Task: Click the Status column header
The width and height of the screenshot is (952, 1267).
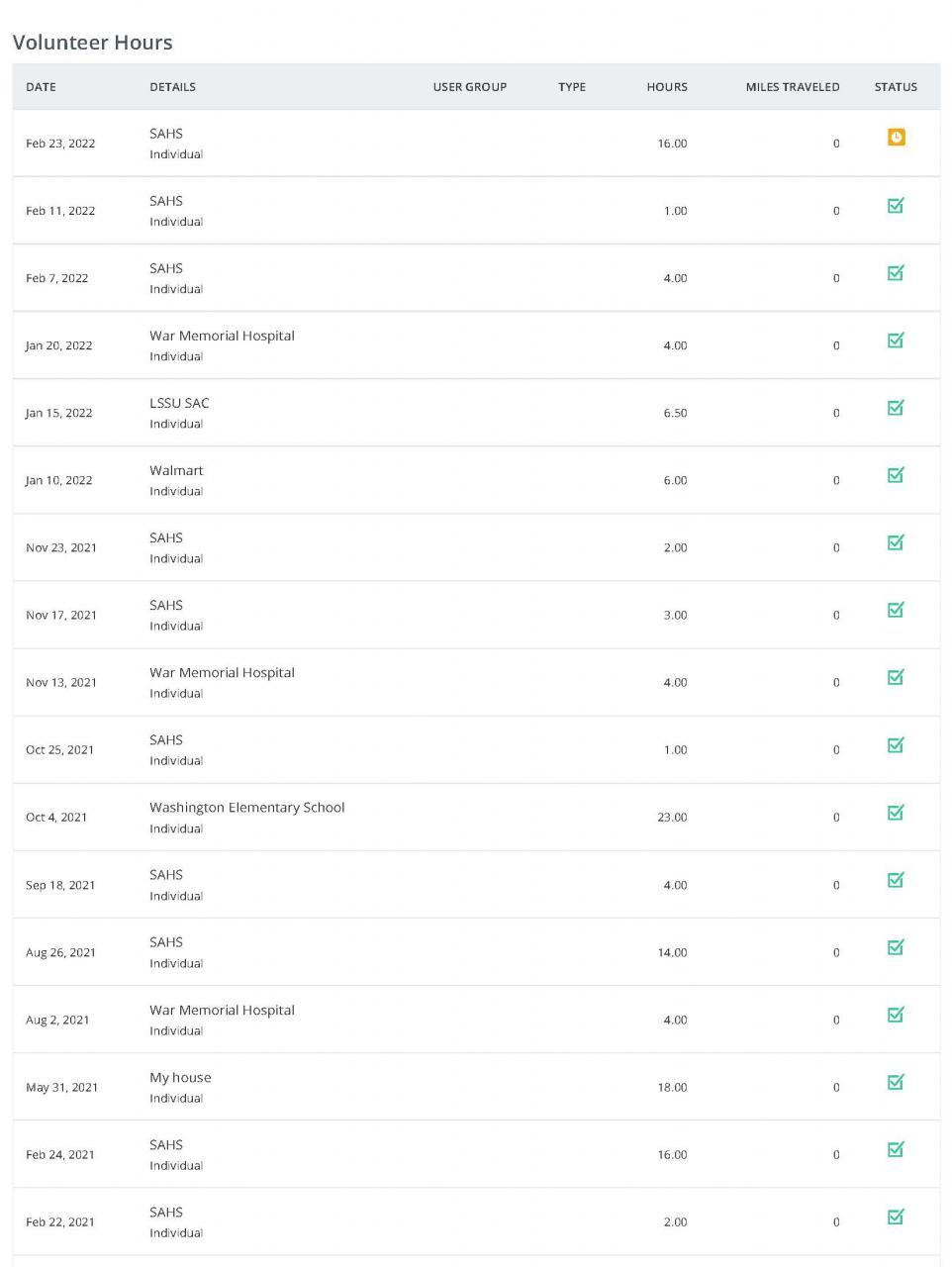Action: point(896,87)
